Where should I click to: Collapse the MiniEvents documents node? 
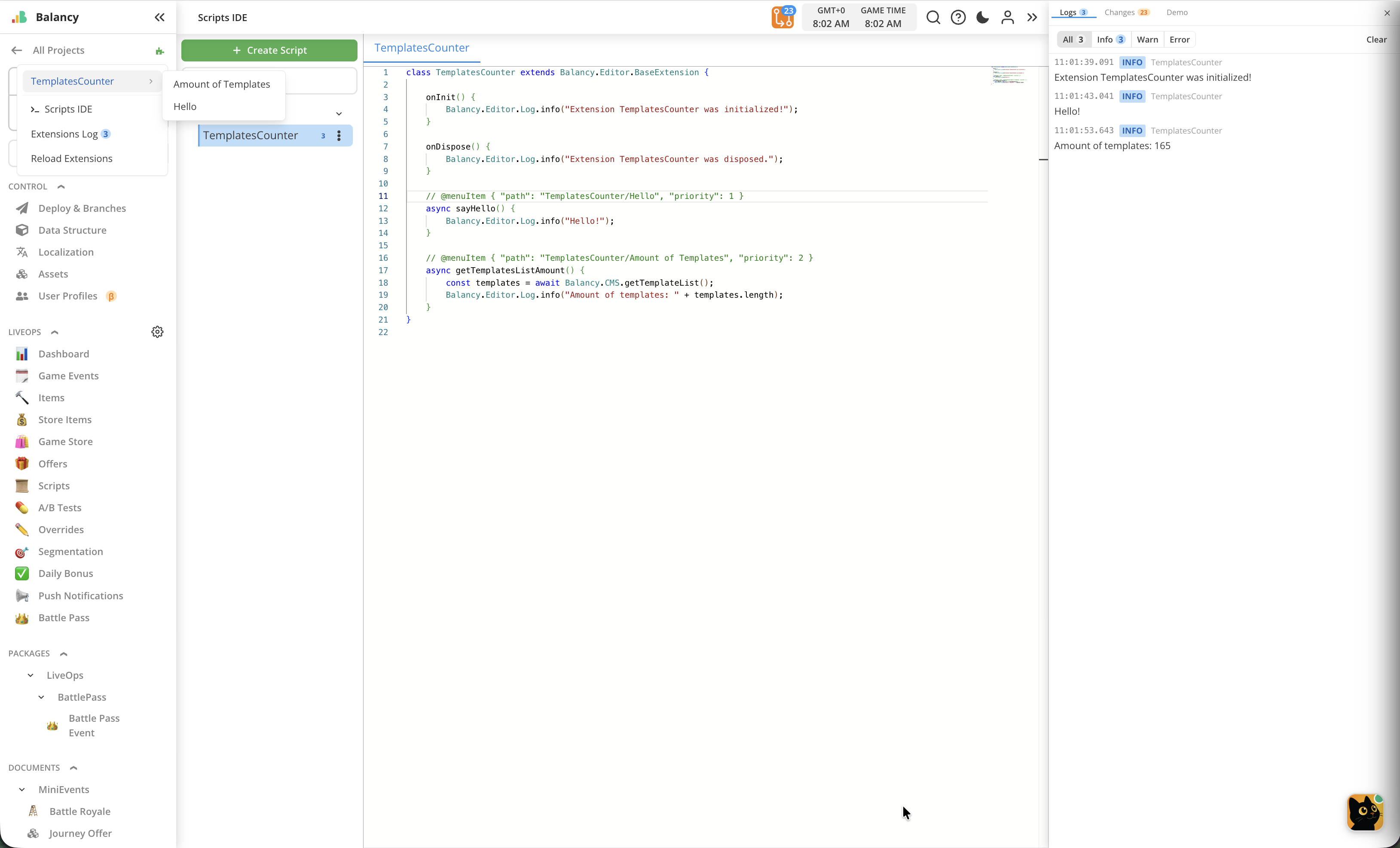[22, 790]
